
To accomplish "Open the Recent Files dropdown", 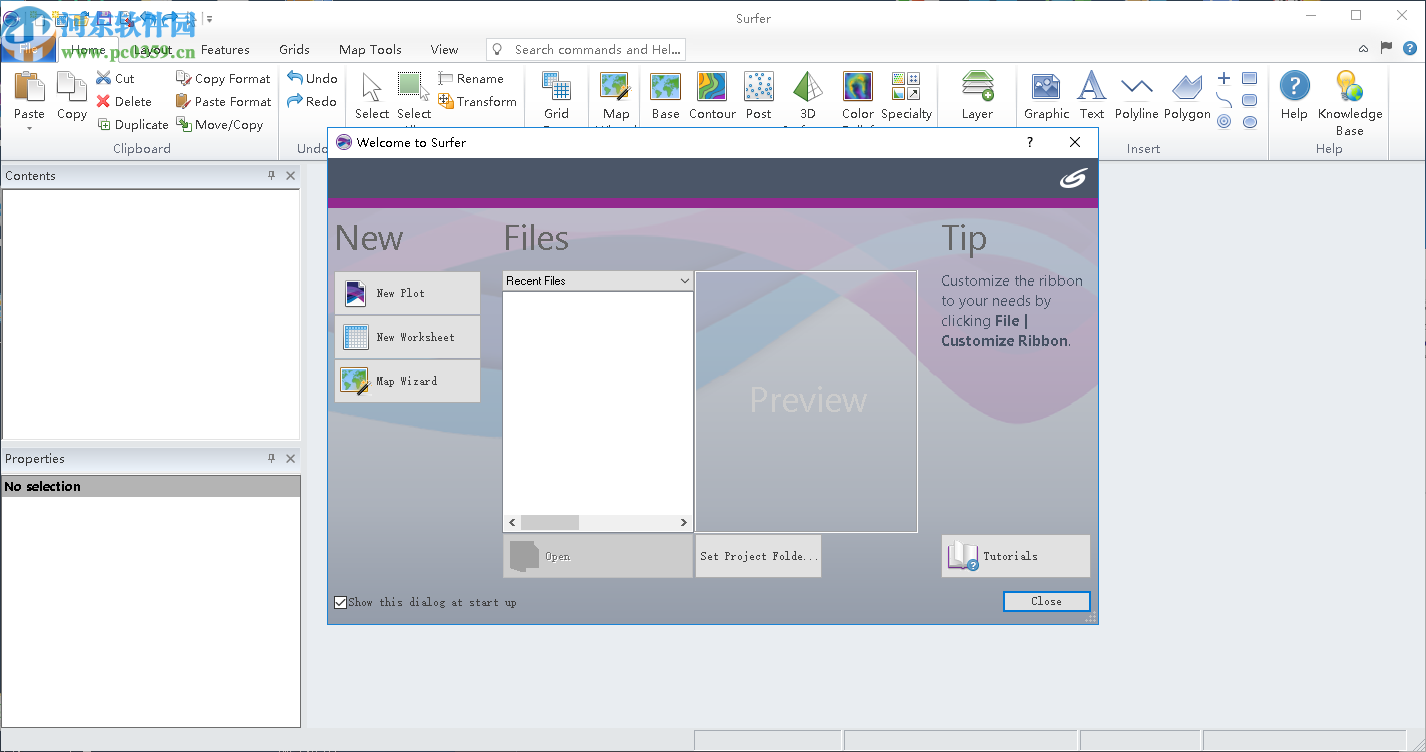I will pos(683,280).
